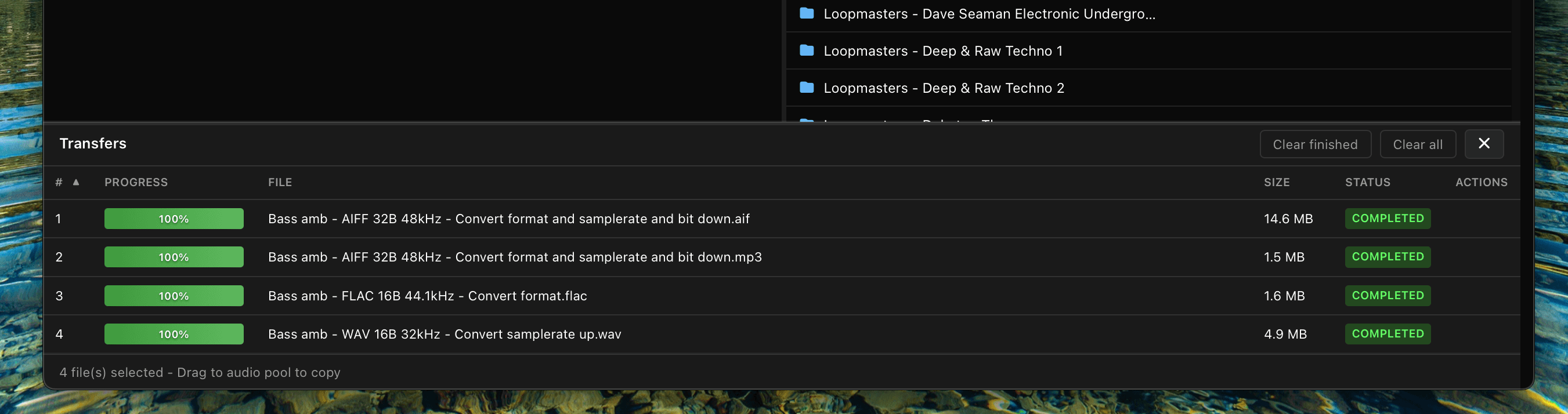Open the Dave Seaman Electronic Underground folder icon
The image size is (1568, 414).
point(807,13)
